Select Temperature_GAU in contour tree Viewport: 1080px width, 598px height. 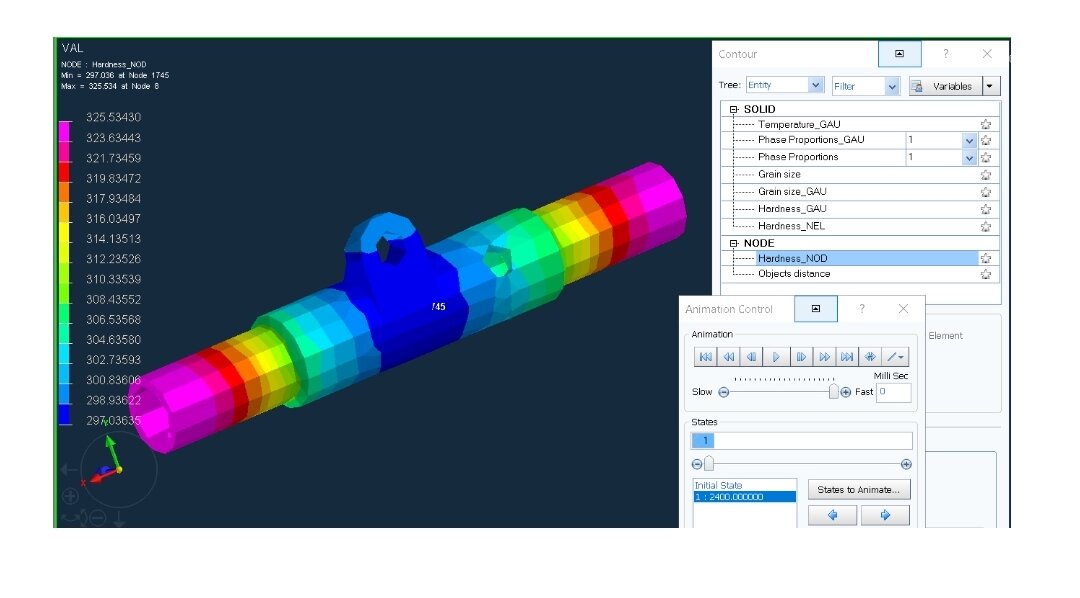tap(799, 125)
